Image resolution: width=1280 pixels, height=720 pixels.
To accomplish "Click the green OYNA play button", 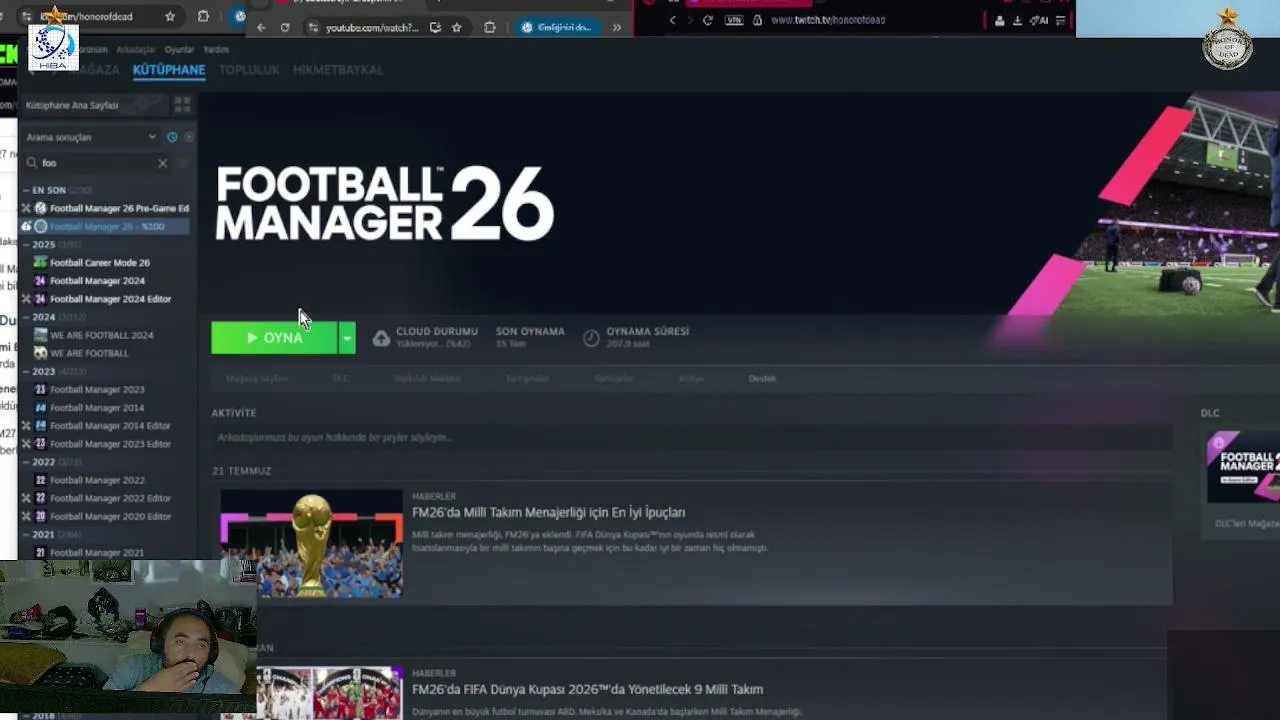I will pyautogui.click(x=274, y=338).
